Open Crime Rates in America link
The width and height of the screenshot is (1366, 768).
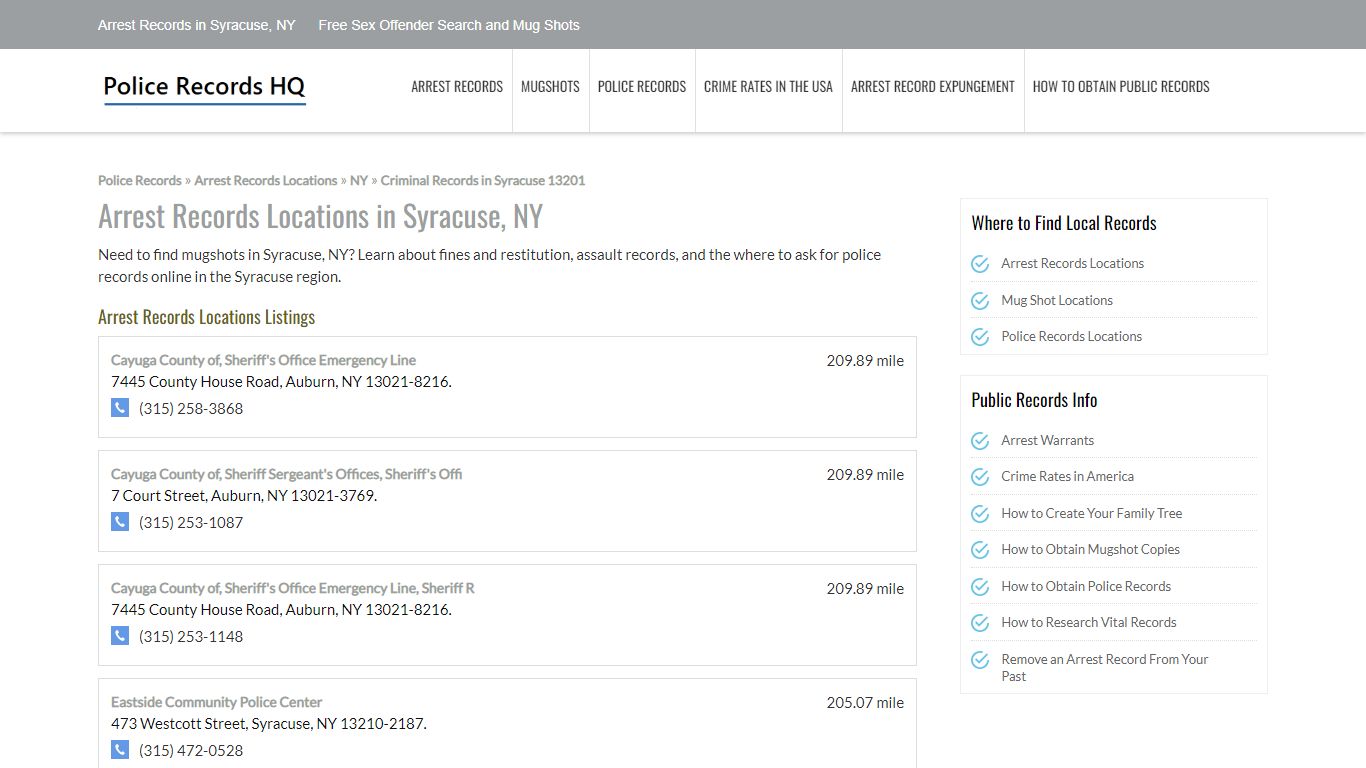pyautogui.click(x=1067, y=476)
